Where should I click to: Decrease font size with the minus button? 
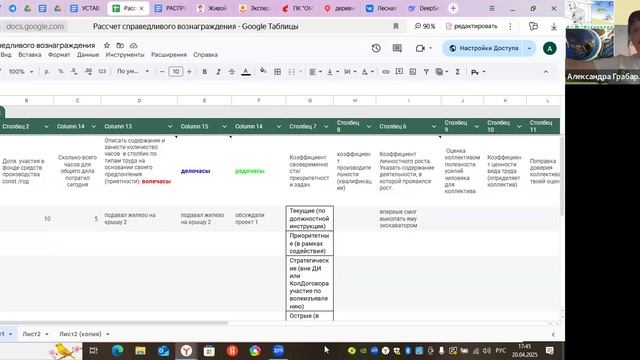(x=162, y=72)
